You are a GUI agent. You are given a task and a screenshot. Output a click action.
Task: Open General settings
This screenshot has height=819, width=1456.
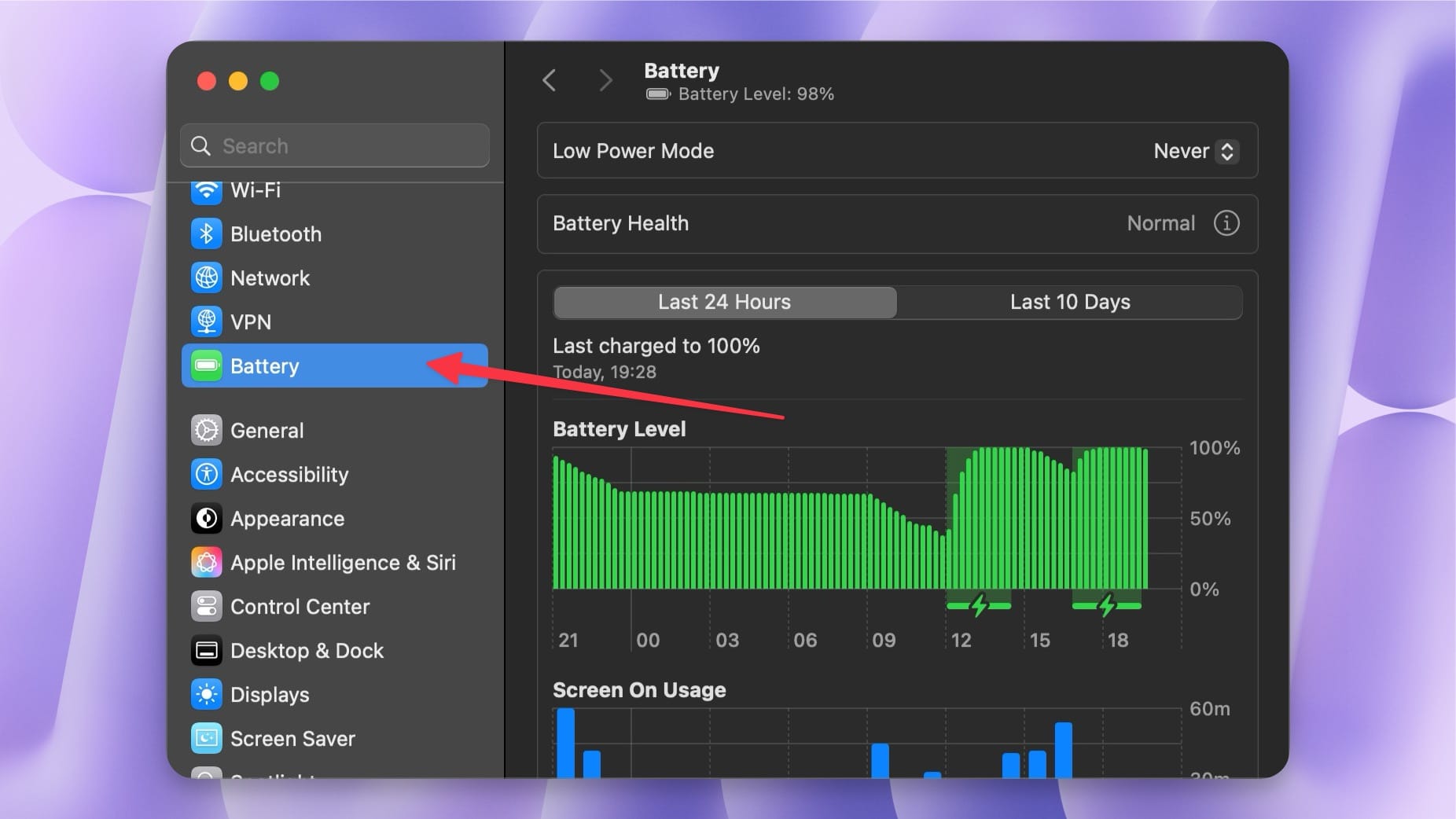pyautogui.click(x=267, y=430)
